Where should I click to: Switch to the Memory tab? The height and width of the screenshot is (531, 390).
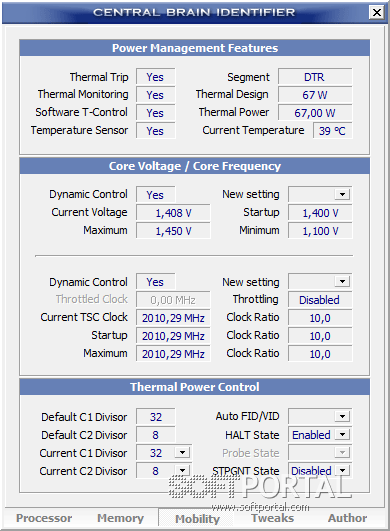[x=121, y=518]
